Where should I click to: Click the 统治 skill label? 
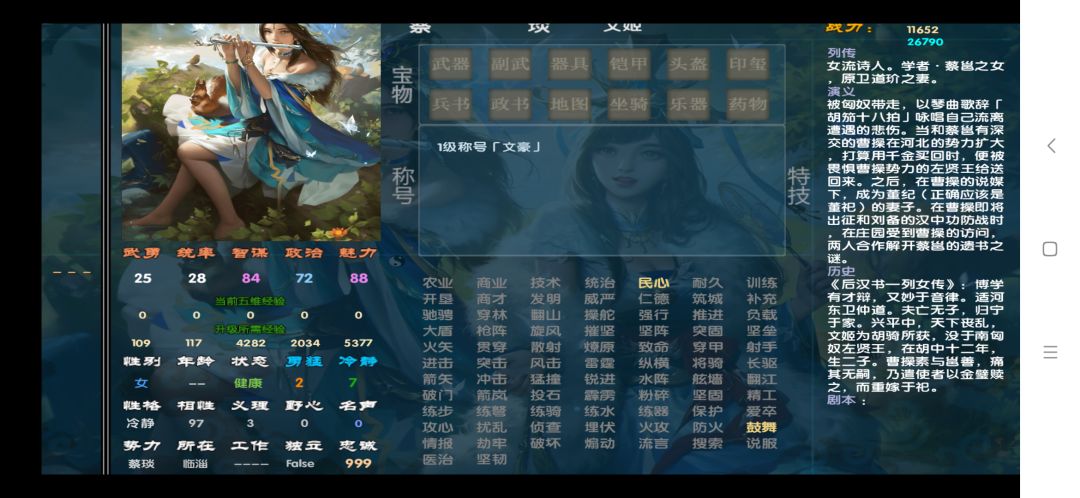coord(599,283)
